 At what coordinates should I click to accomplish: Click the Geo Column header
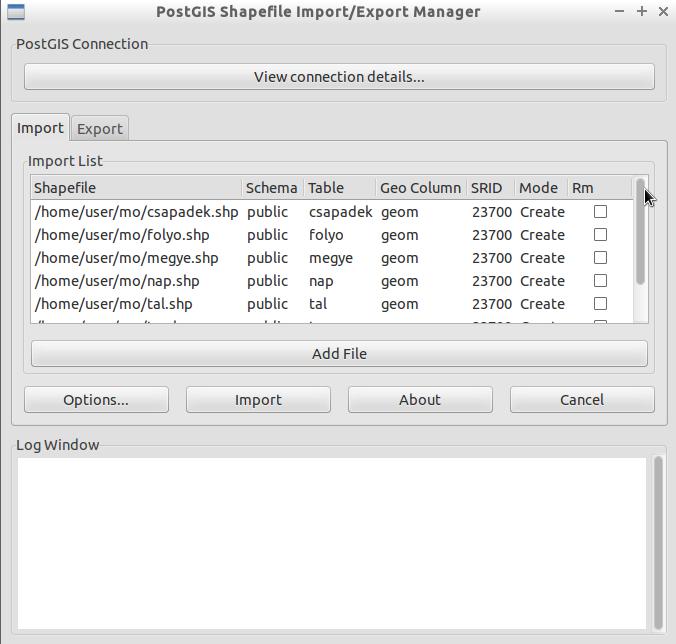click(421, 188)
